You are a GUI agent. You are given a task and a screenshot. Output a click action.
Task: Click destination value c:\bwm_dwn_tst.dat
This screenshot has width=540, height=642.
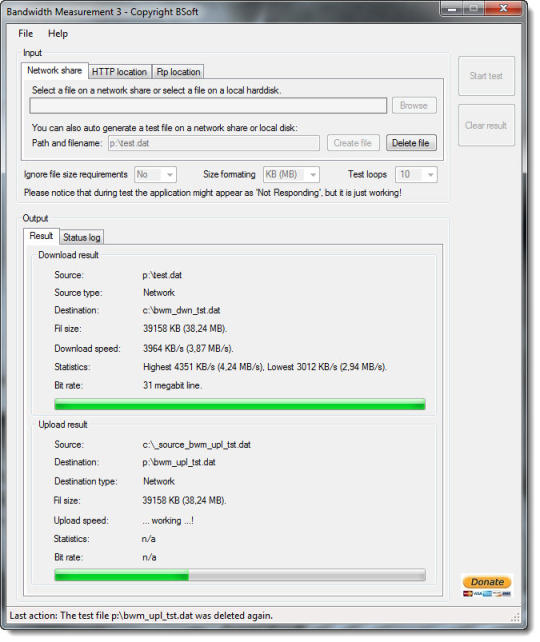tap(181, 310)
